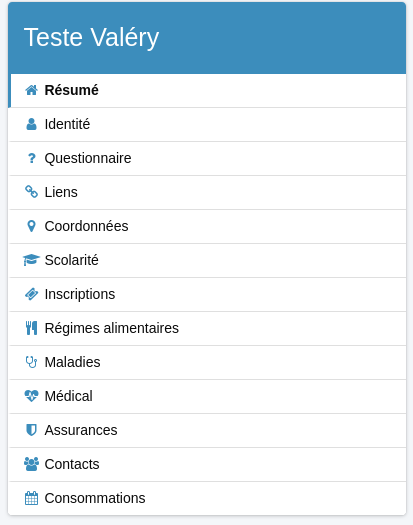Go to the Identité section
This screenshot has width=413, height=525.
(x=208, y=125)
